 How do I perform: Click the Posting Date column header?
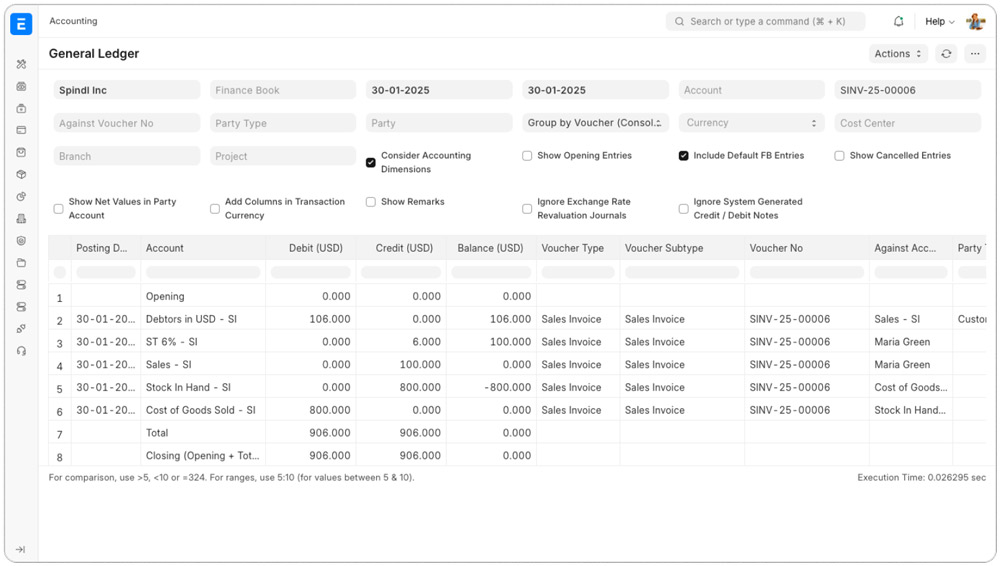[x=105, y=248]
